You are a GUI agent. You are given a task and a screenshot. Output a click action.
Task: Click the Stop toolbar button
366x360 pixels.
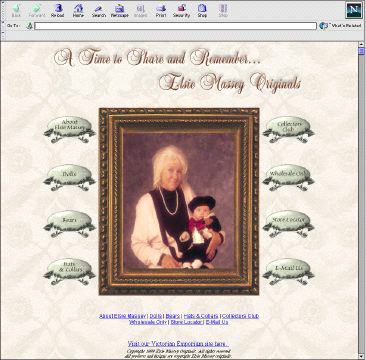click(x=223, y=11)
